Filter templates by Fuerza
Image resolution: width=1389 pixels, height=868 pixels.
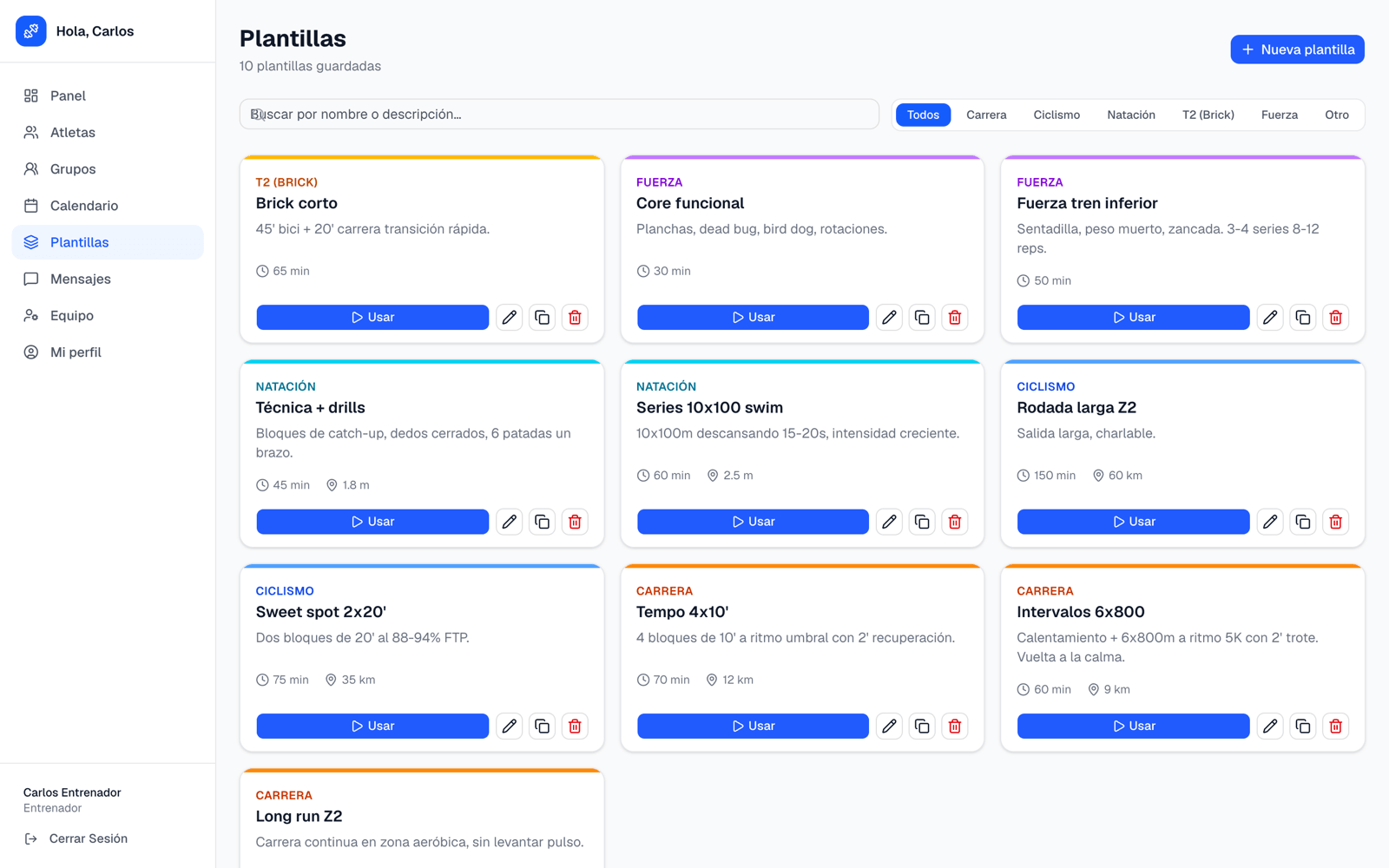click(x=1280, y=115)
